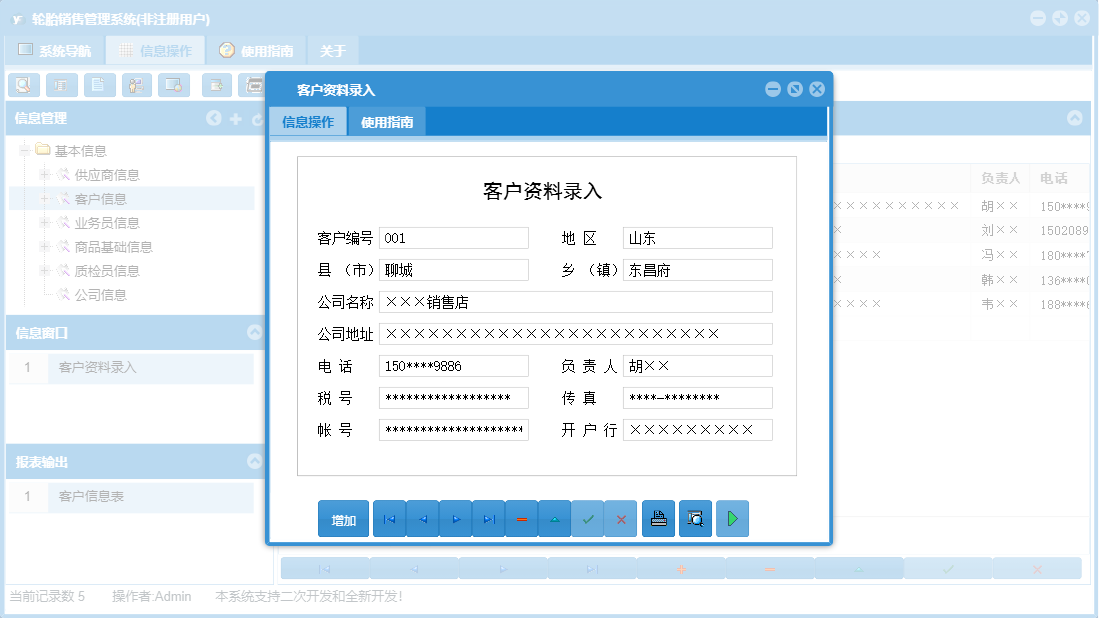The image size is (1099, 618).
Task: Click the green run arrow icon
Action: pyautogui.click(x=733, y=518)
